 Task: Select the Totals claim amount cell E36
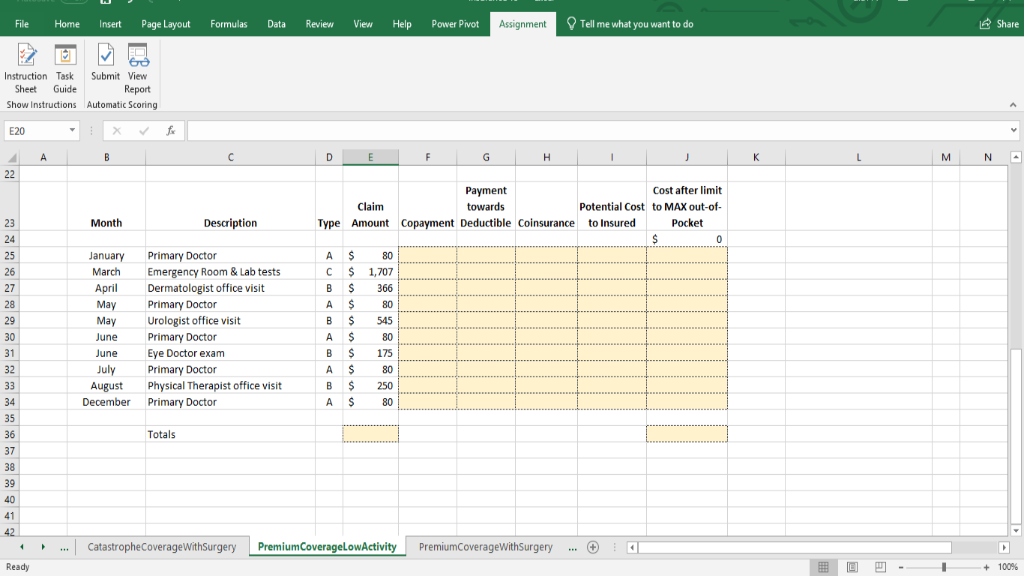[370, 434]
